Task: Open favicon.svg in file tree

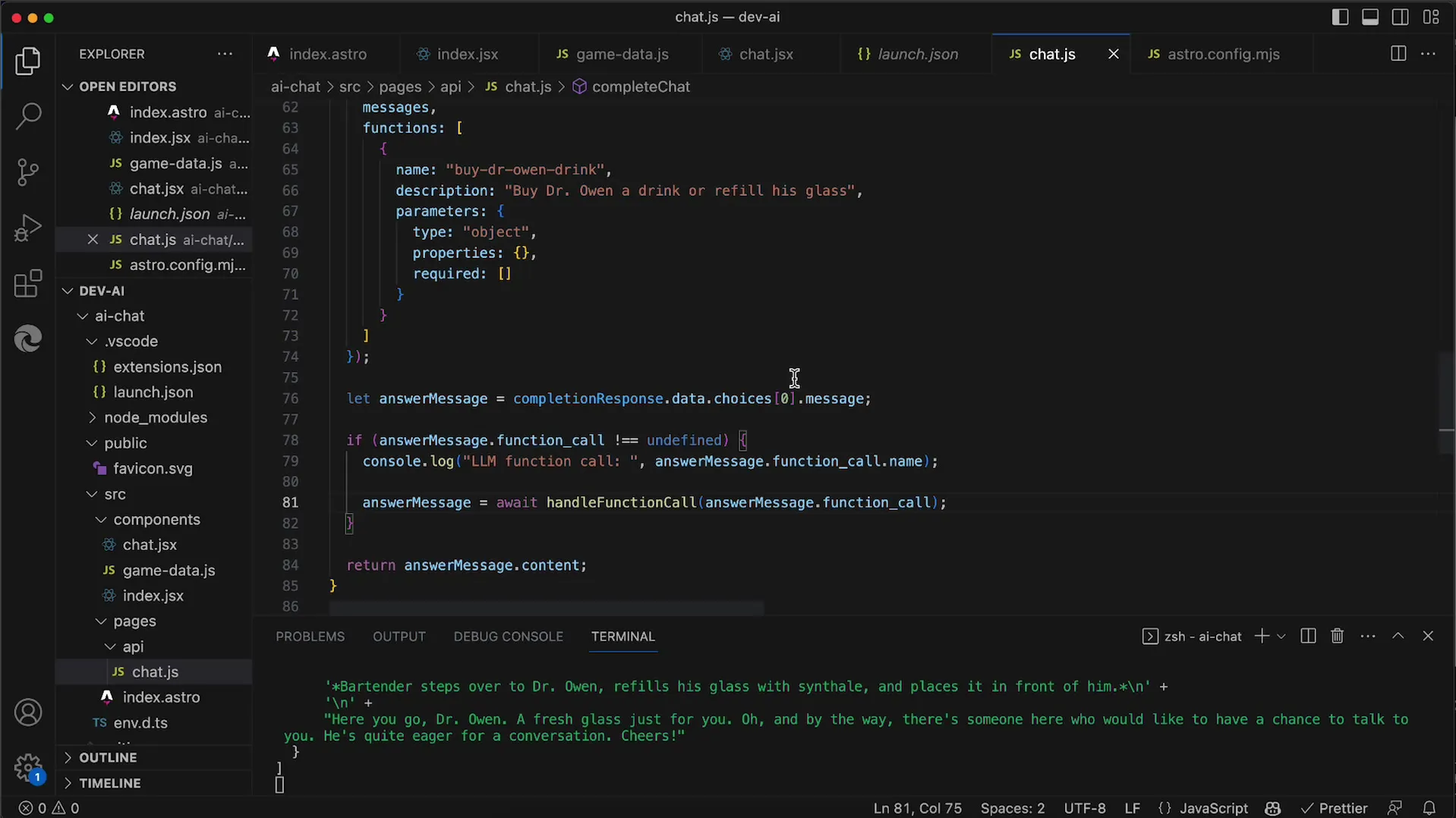Action: tap(153, 468)
